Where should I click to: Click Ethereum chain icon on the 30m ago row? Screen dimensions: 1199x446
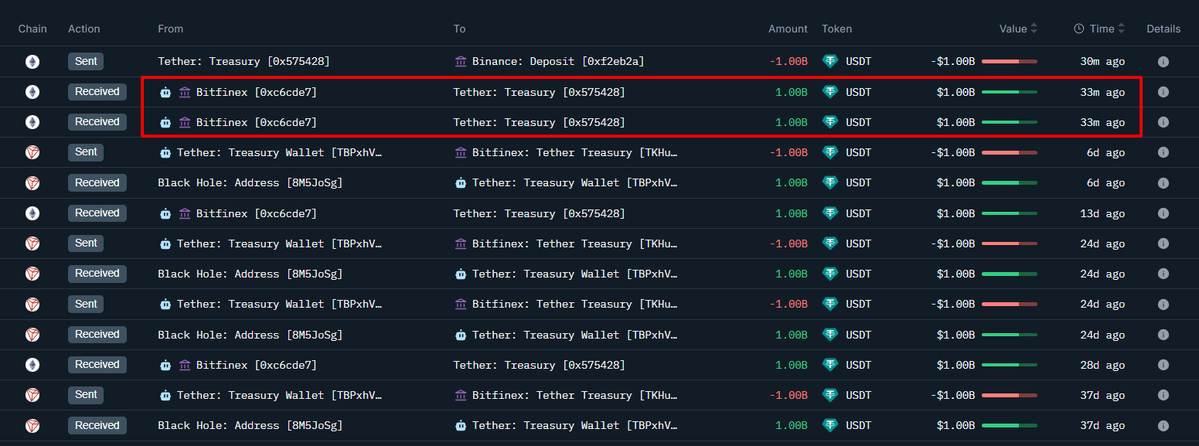32,61
